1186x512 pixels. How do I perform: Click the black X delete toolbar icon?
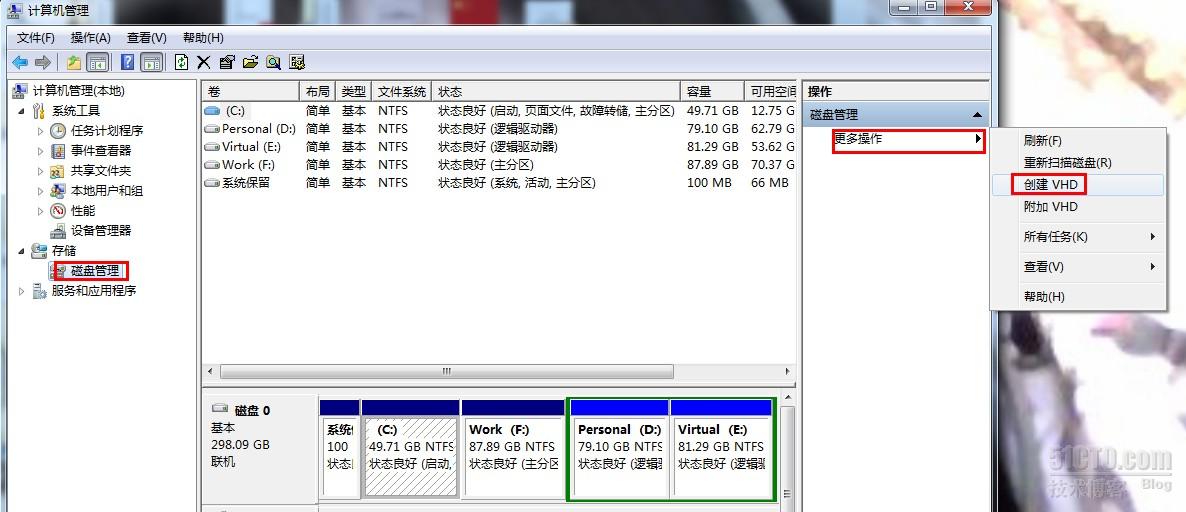(x=203, y=62)
